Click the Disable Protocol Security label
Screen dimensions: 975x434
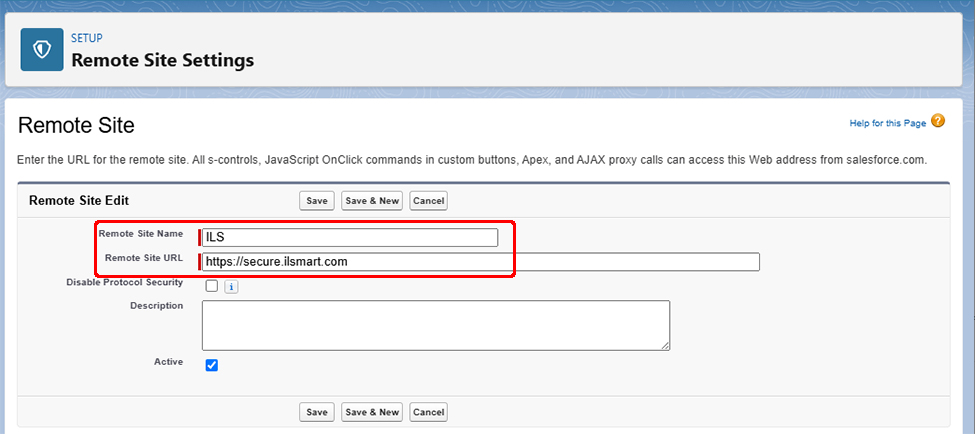point(124,282)
